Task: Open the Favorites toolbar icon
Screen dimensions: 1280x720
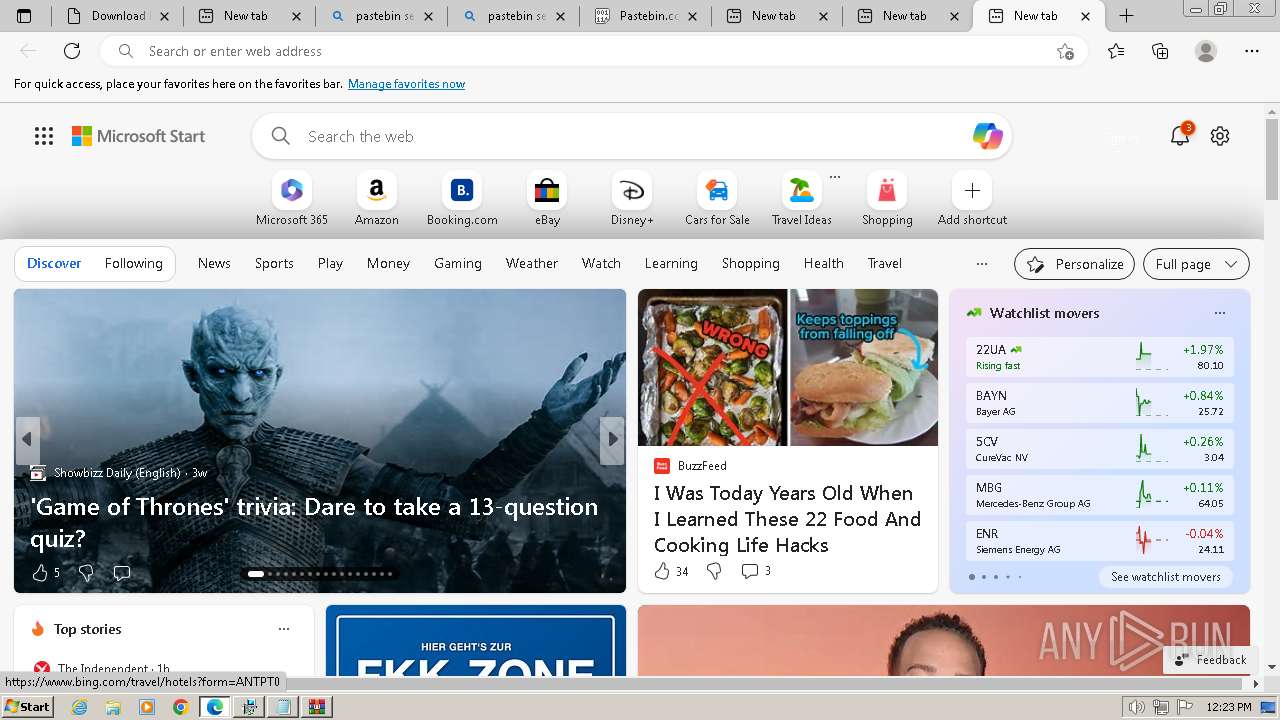Action: (x=1116, y=51)
